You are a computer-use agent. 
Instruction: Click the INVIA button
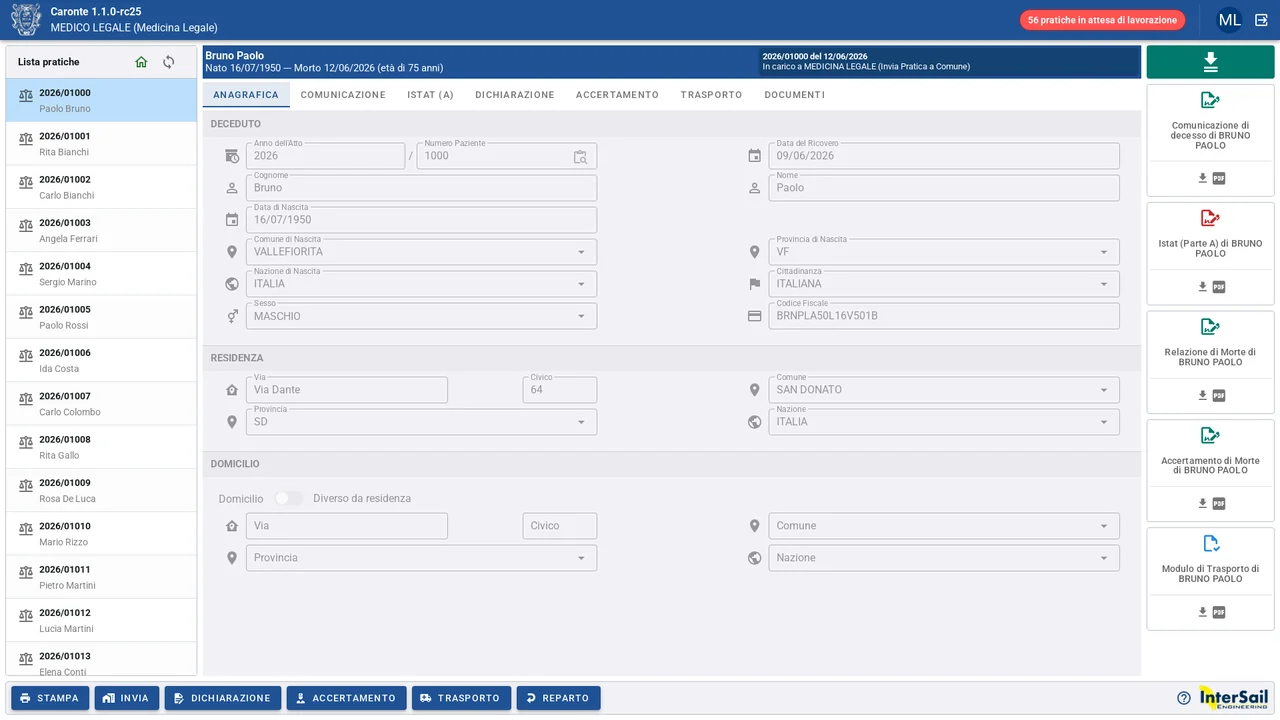pyautogui.click(x=127, y=698)
